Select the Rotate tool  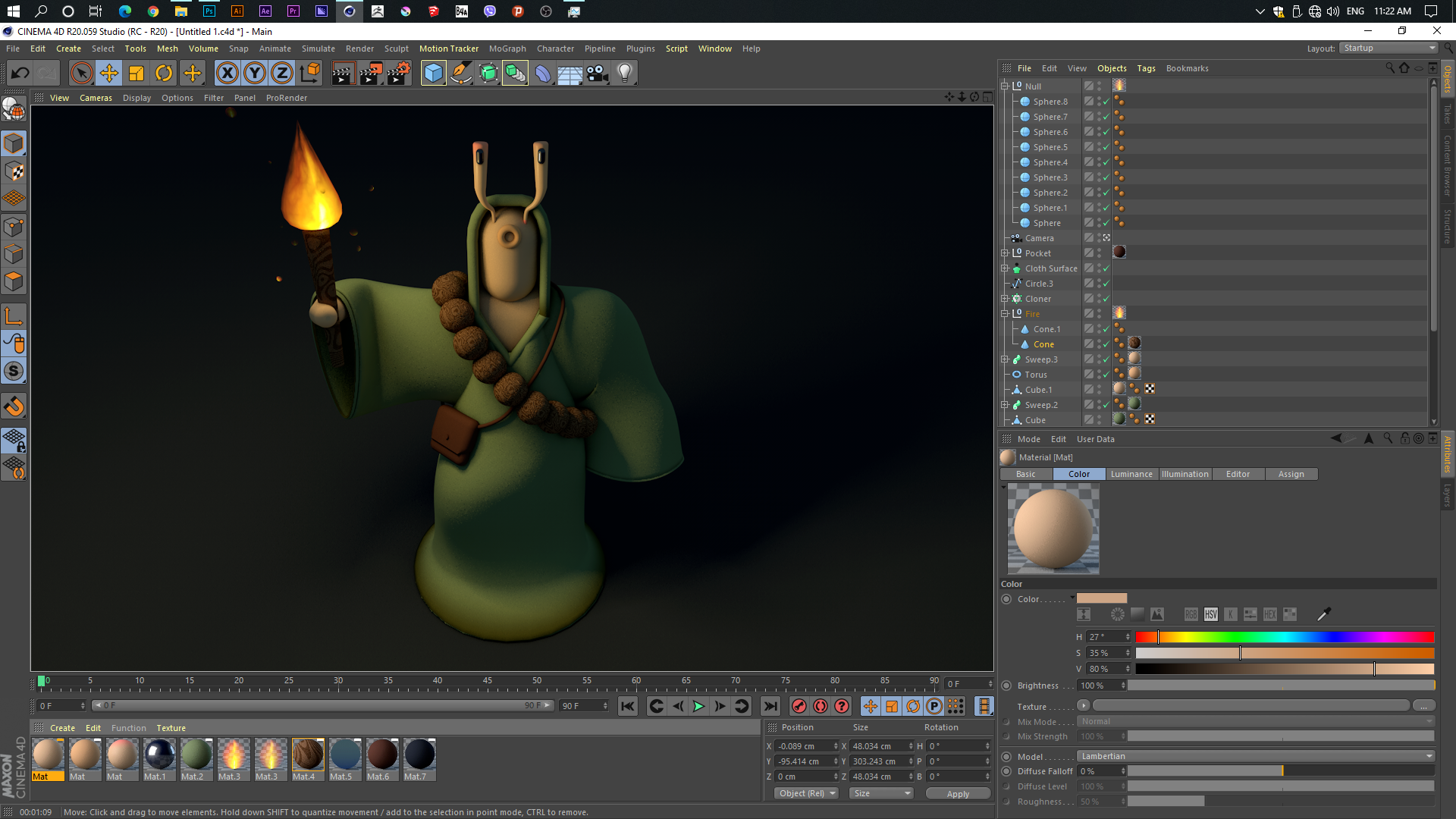(x=164, y=74)
